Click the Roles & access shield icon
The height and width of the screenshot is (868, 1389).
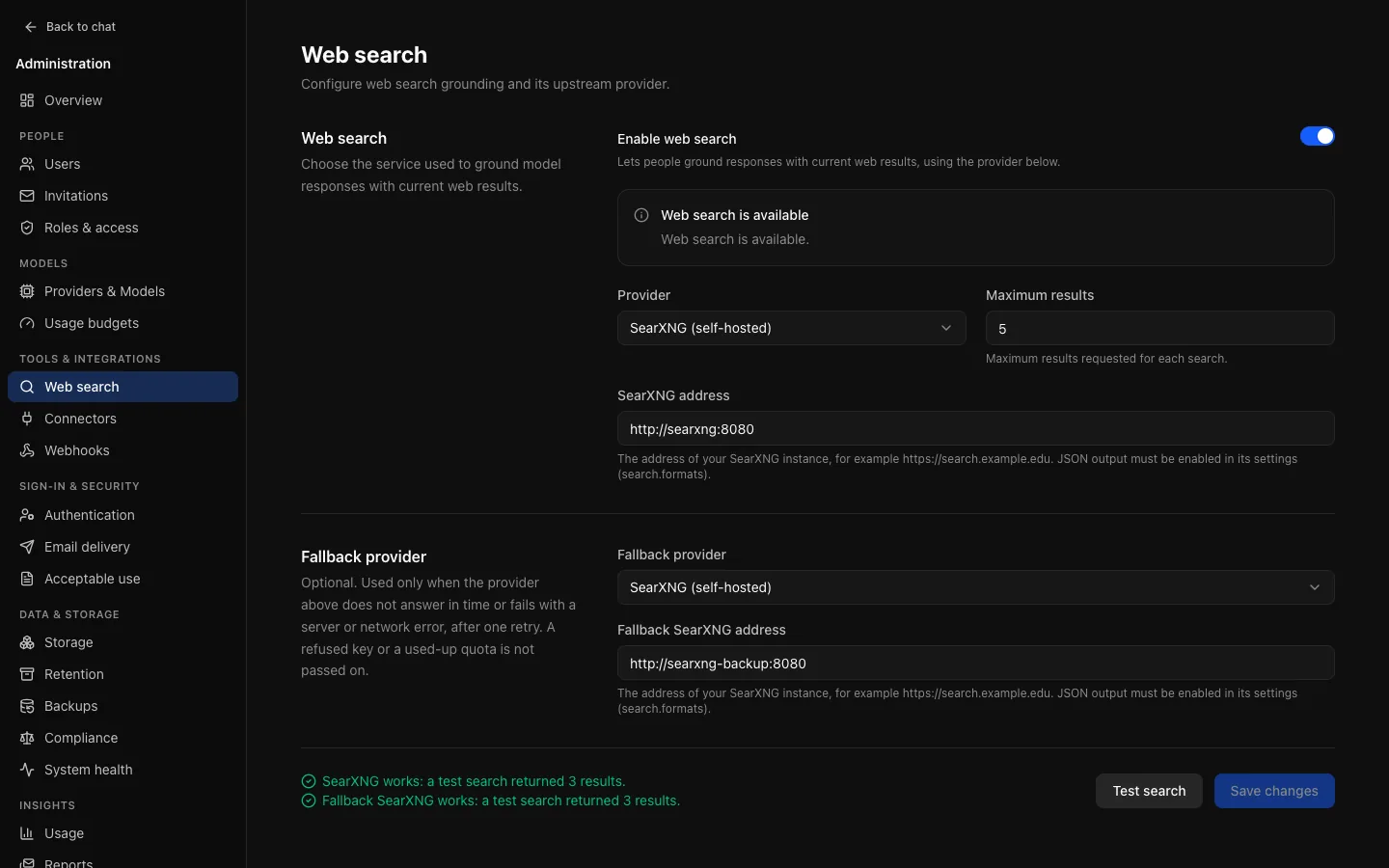[x=27, y=228]
